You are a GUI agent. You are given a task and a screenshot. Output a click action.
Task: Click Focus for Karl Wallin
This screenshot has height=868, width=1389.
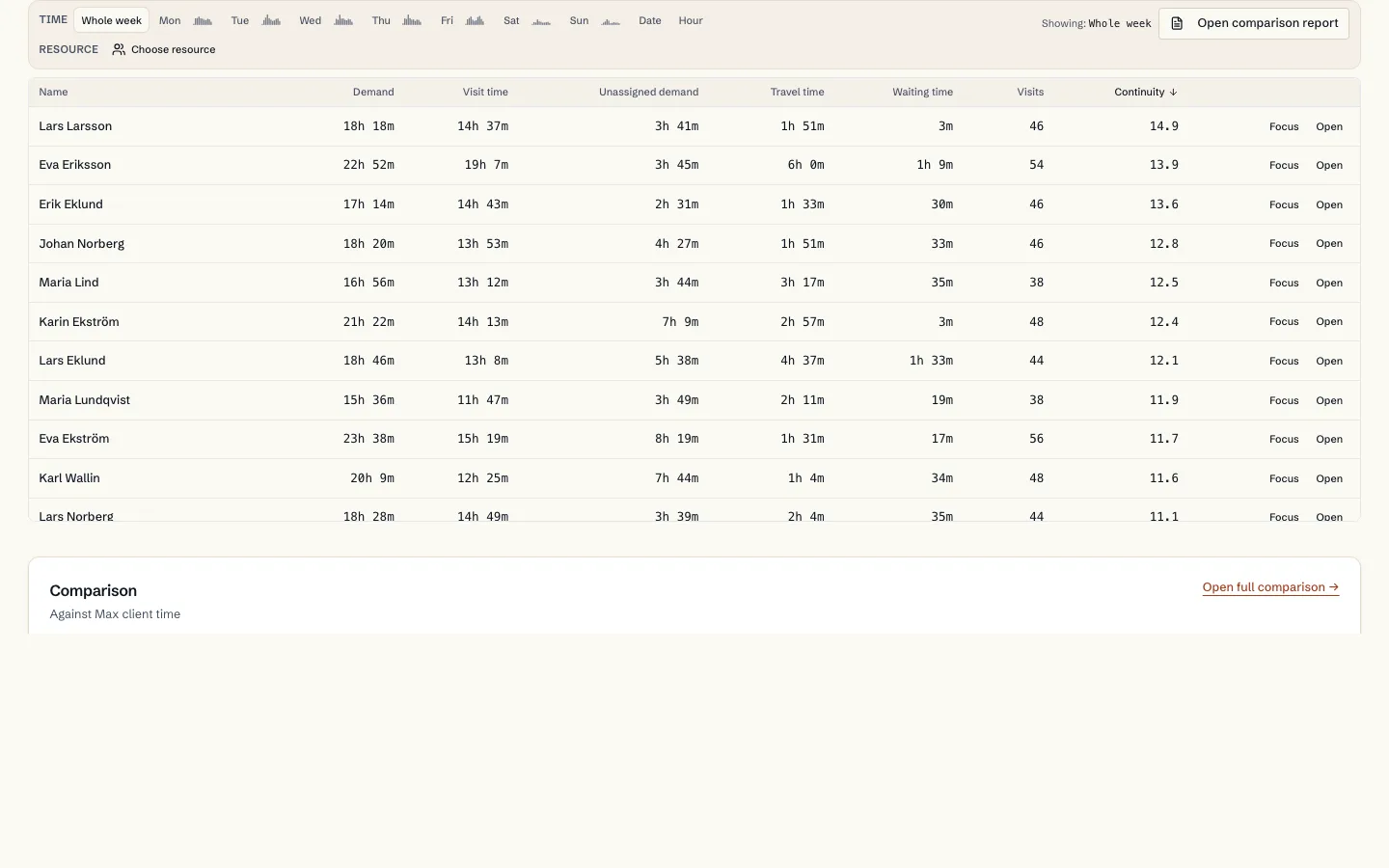1284,478
